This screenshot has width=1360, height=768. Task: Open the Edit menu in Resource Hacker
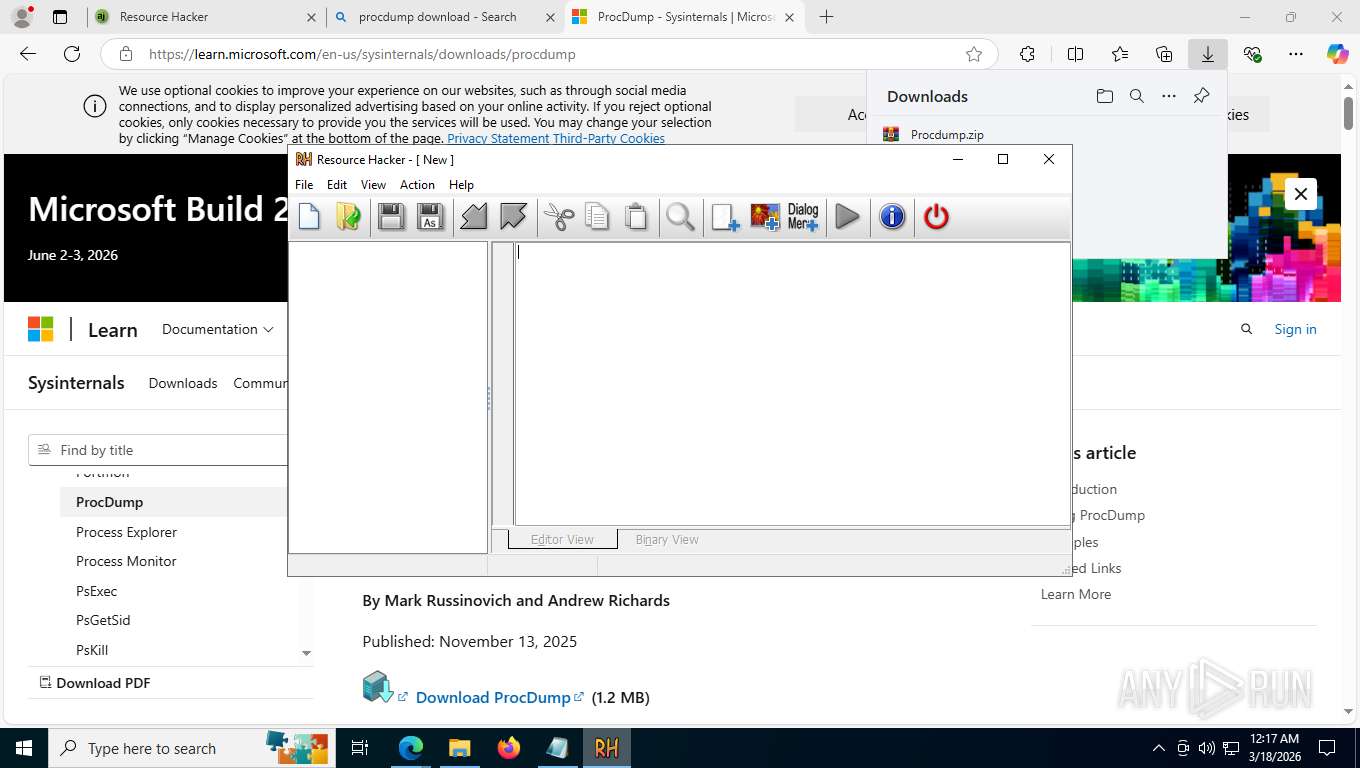[x=337, y=185]
